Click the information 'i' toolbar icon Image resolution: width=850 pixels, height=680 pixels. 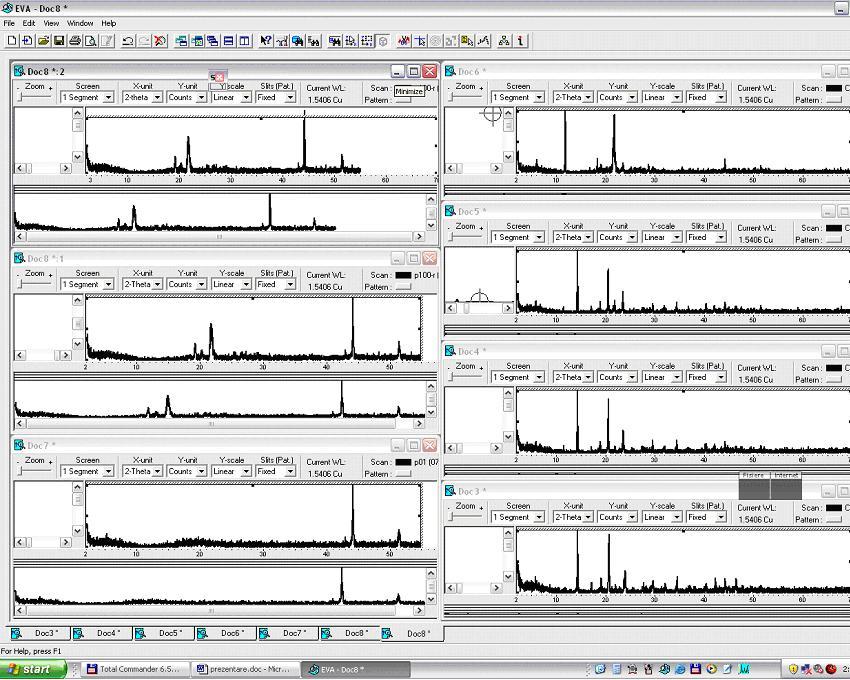[520, 41]
